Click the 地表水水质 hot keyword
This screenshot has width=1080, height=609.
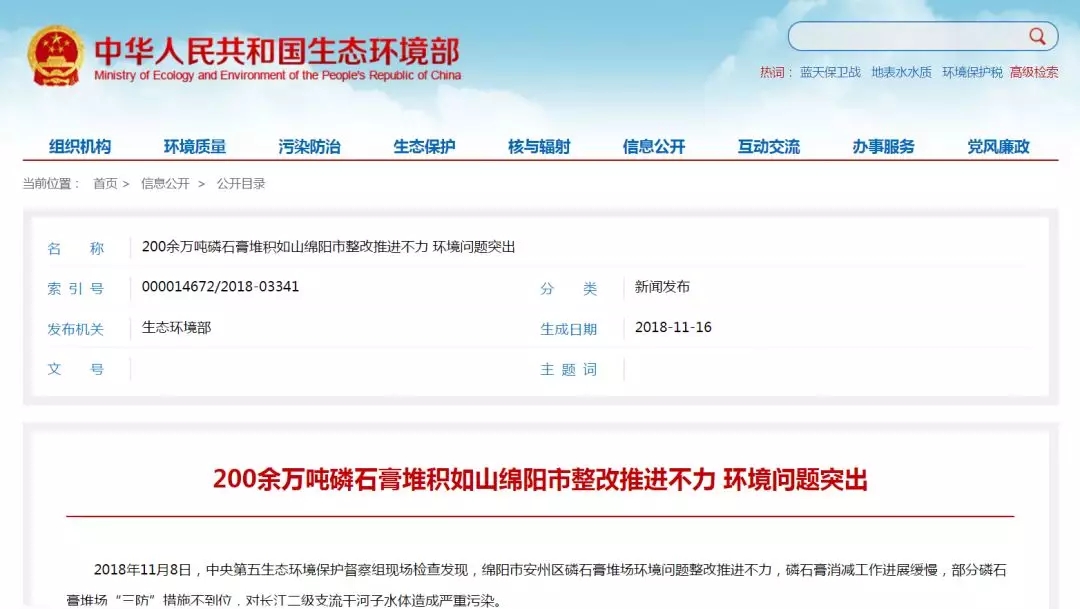[901, 72]
